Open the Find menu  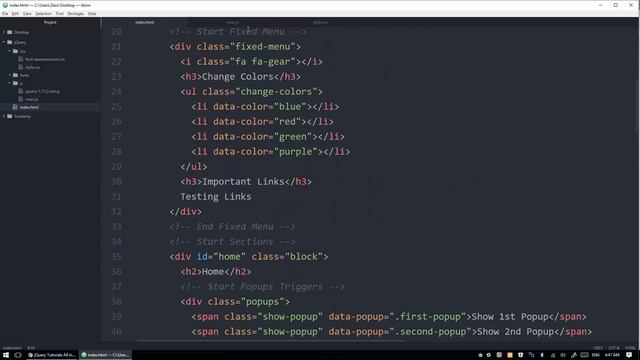(60, 13)
